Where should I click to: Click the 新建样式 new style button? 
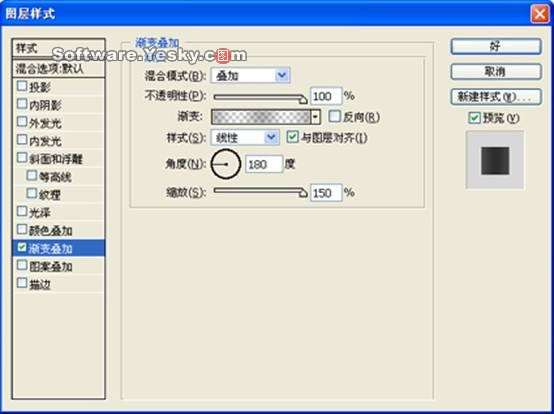pyautogui.click(x=496, y=96)
